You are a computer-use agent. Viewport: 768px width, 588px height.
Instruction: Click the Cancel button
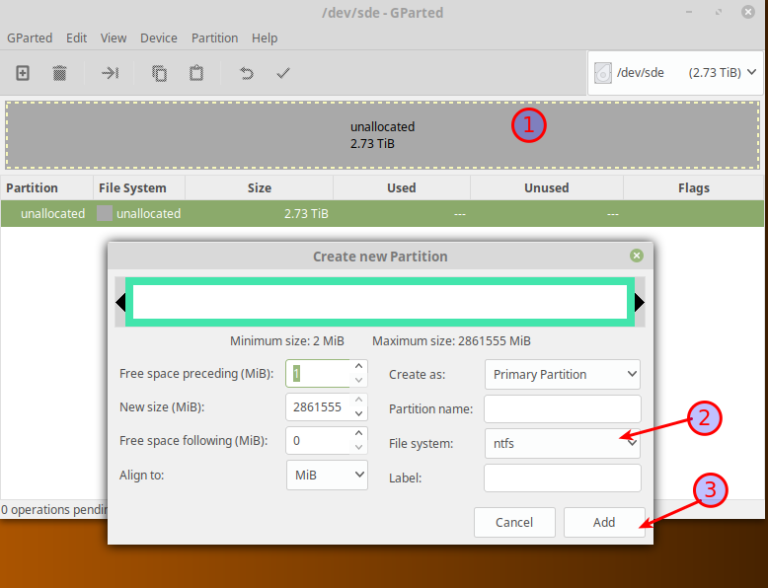tap(514, 522)
